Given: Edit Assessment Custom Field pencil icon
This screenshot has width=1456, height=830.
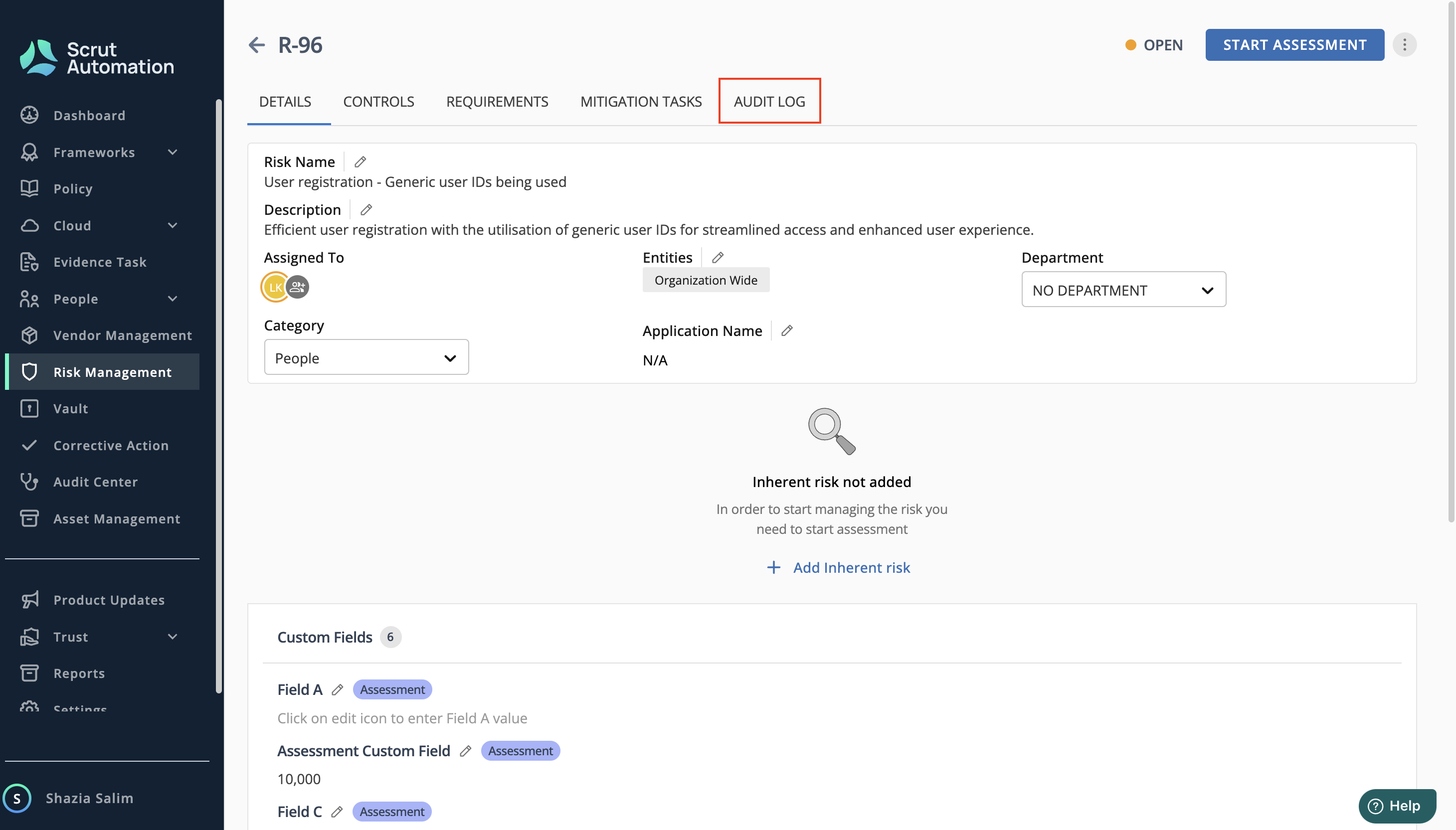Looking at the screenshot, I should click(466, 751).
